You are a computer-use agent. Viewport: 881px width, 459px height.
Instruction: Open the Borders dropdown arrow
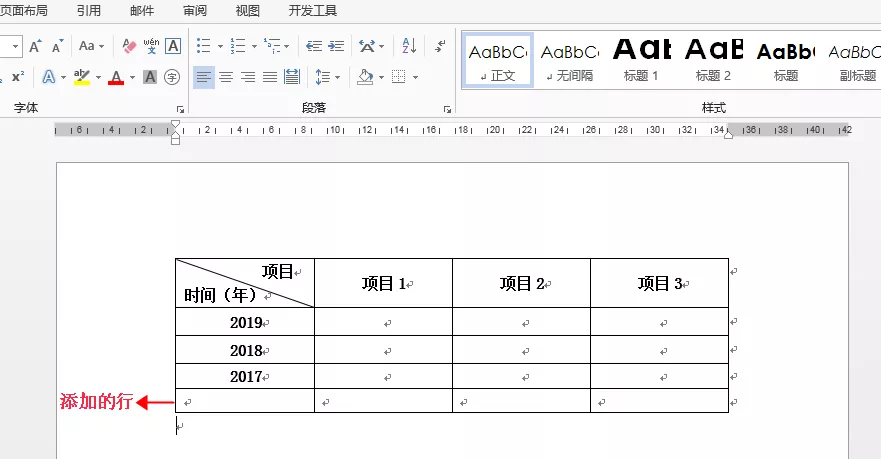click(415, 78)
